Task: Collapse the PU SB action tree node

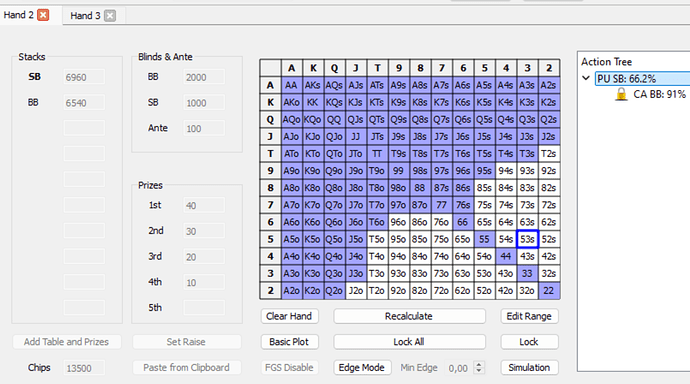Action: 586,78
